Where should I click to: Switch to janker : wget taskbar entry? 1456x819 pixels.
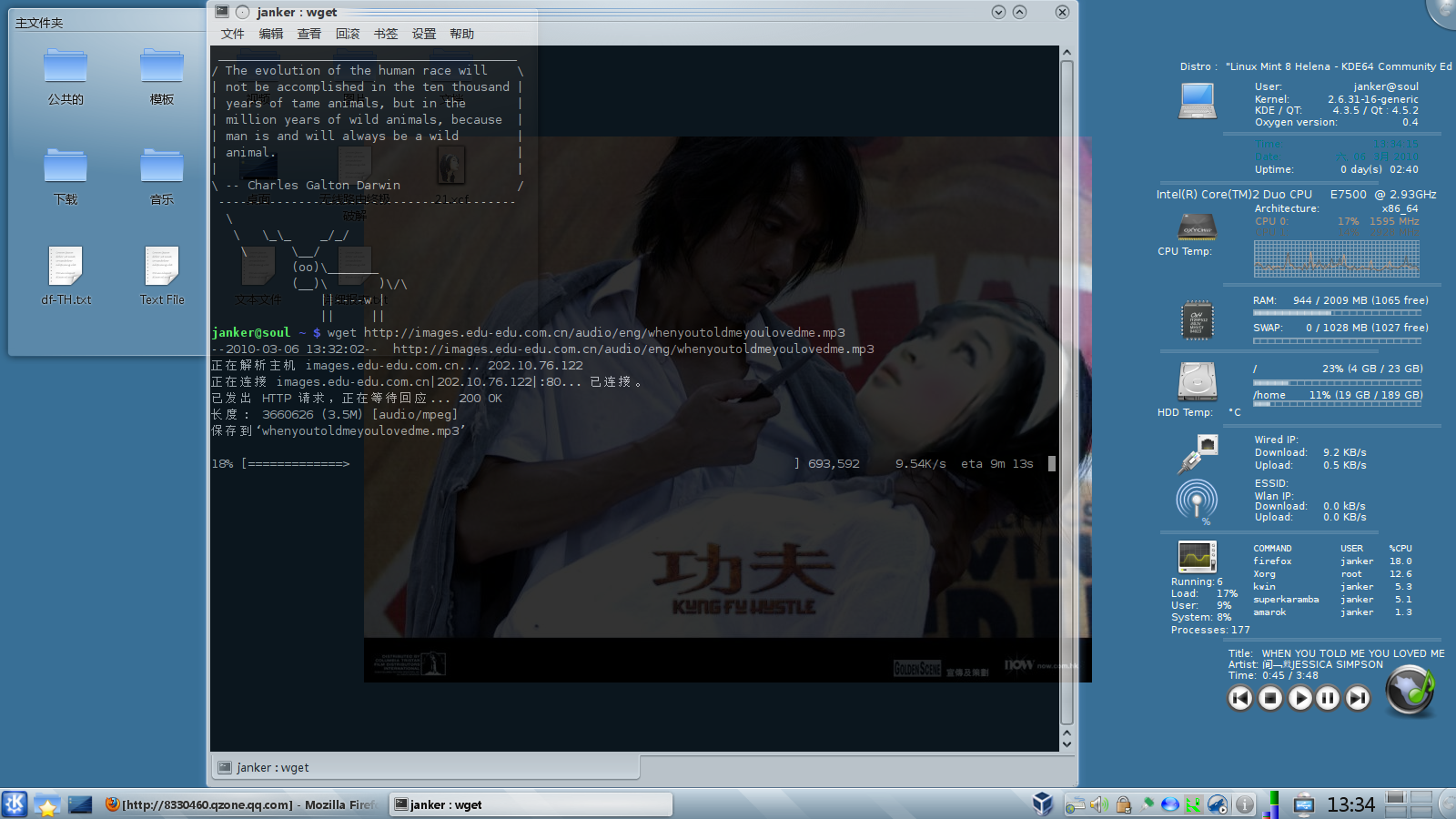pyautogui.click(x=531, y=804)
